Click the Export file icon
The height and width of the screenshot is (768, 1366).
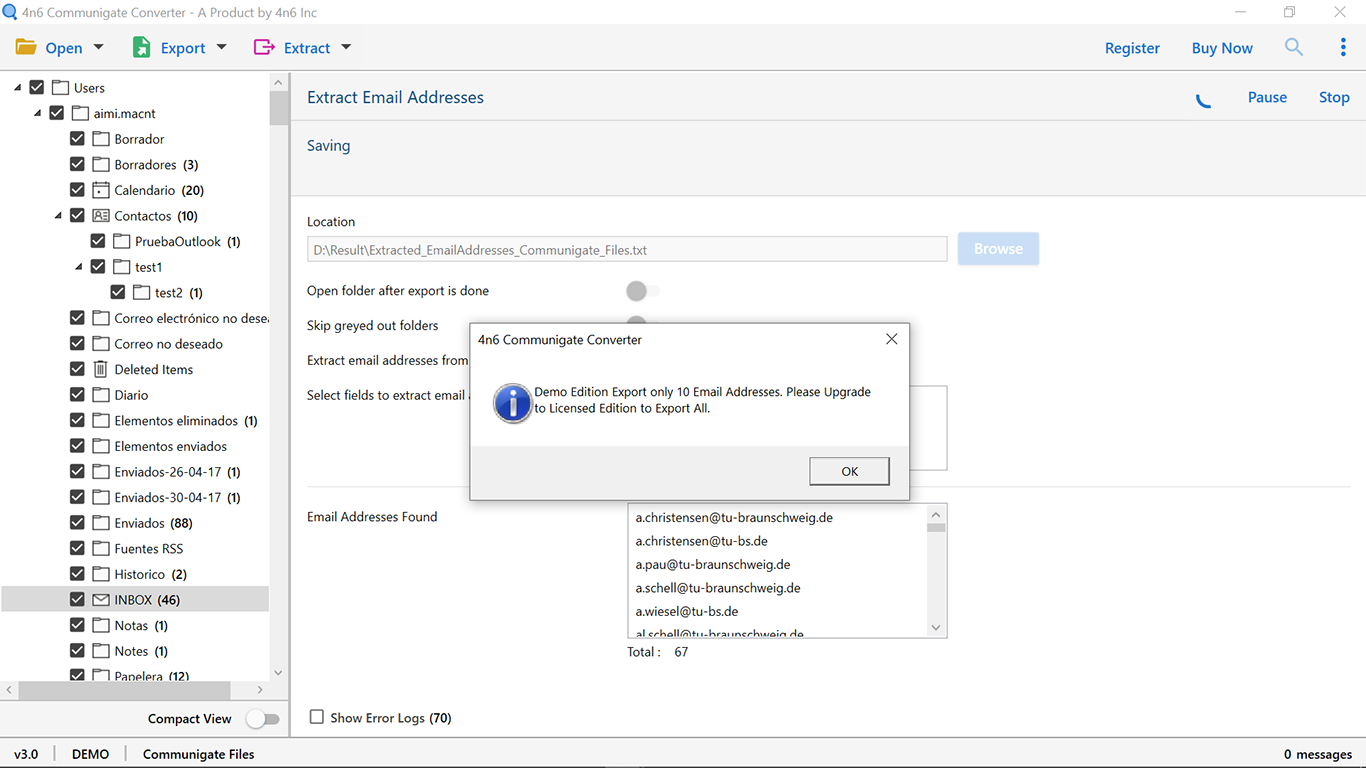(142, 47)
